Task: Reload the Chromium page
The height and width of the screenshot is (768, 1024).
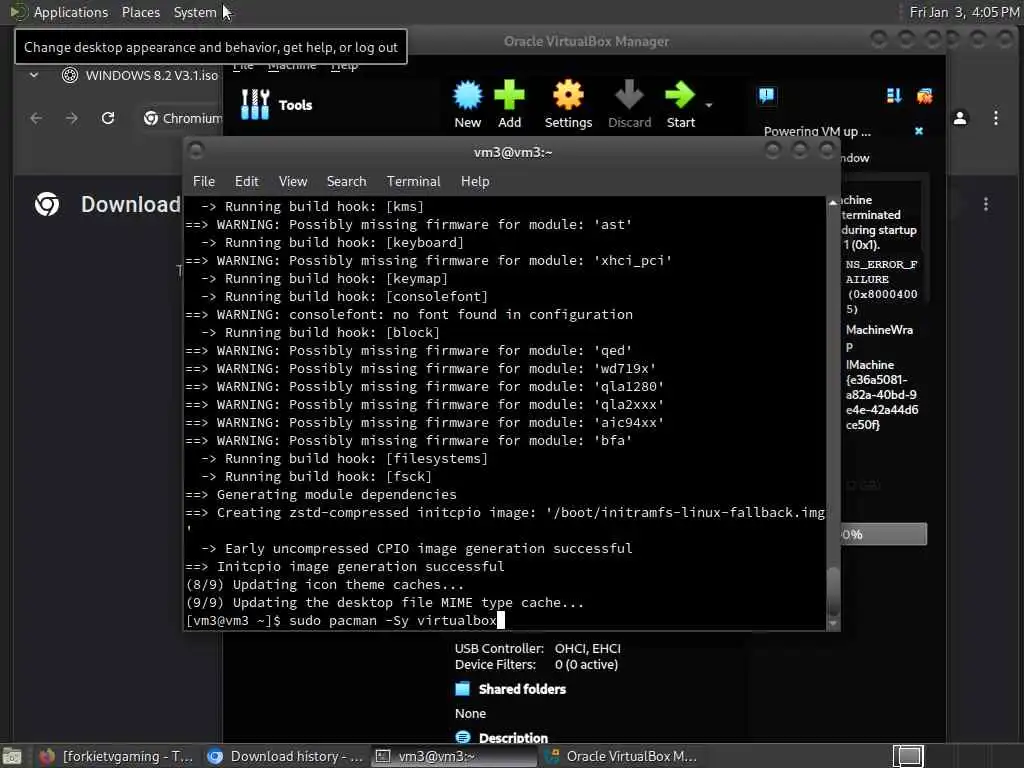Action: point(108,118)
